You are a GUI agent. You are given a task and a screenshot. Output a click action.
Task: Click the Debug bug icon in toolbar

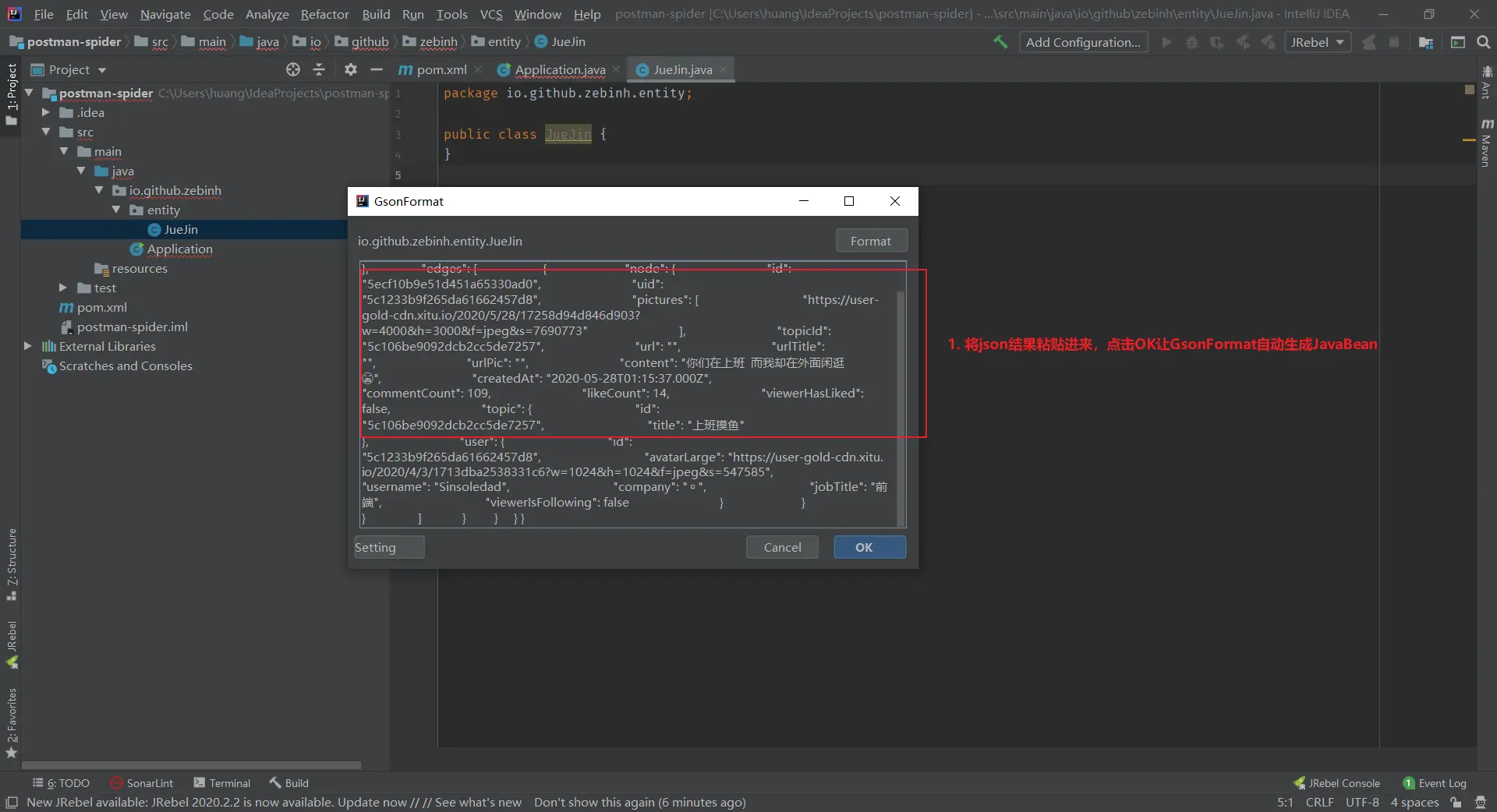tap(1191, 42)
